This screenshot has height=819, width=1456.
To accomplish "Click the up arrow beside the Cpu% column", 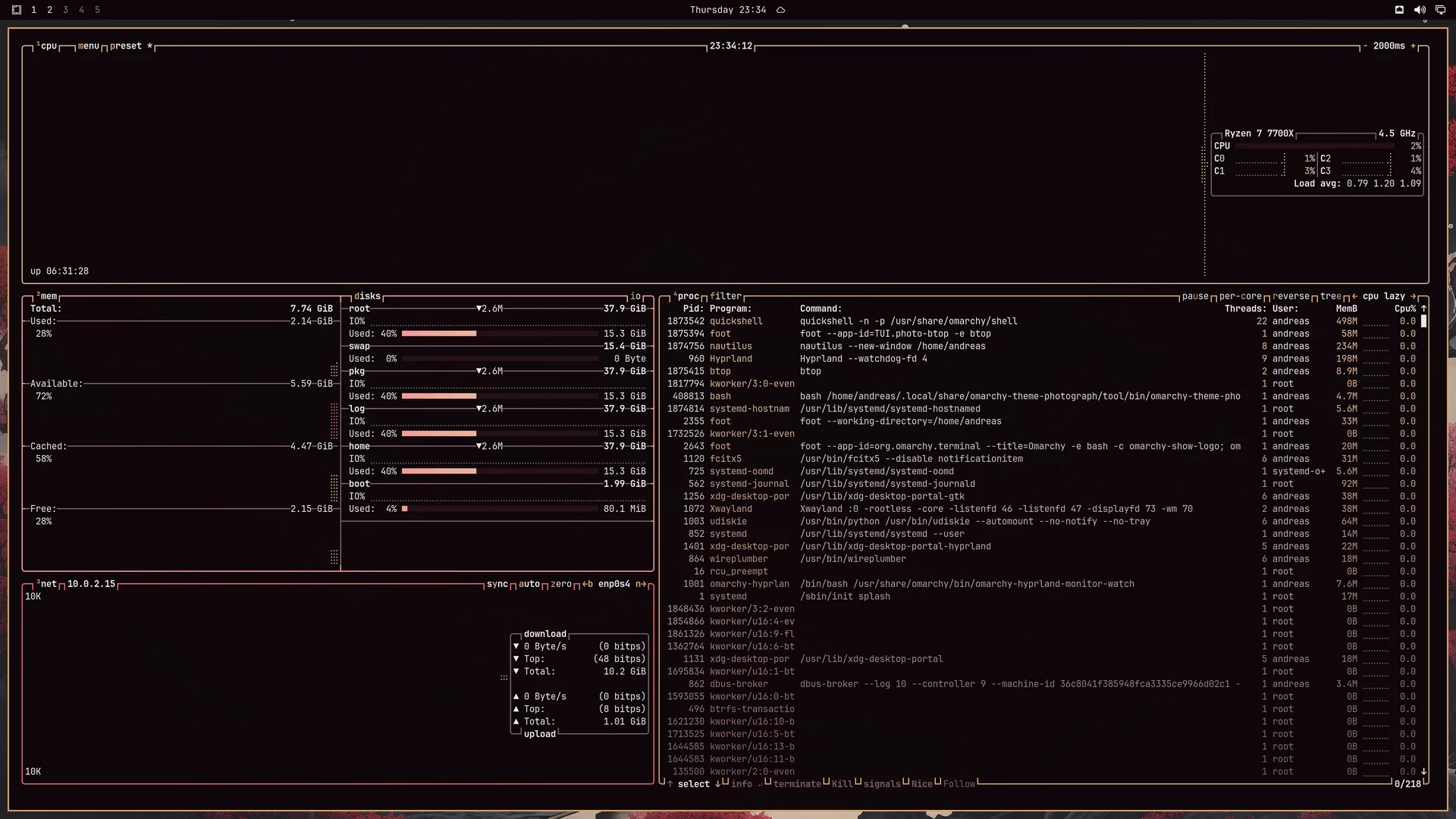I will [1423, 309].
